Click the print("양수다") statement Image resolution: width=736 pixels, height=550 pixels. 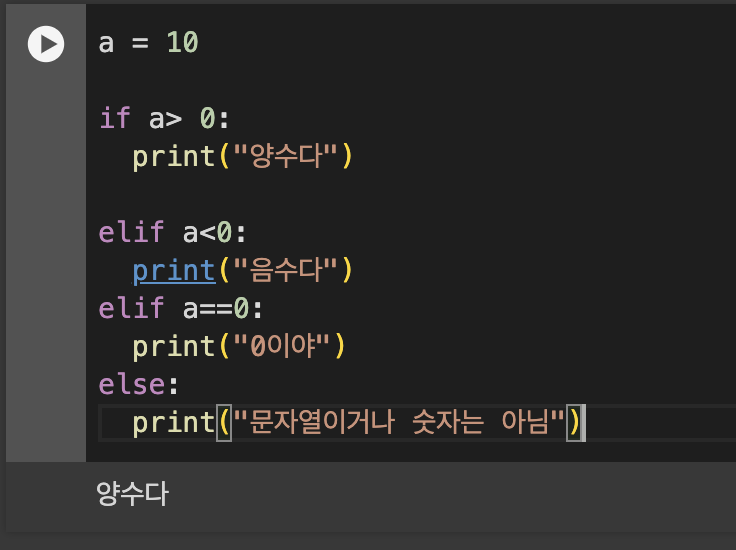pyautogui.click(x=242, y=156)
